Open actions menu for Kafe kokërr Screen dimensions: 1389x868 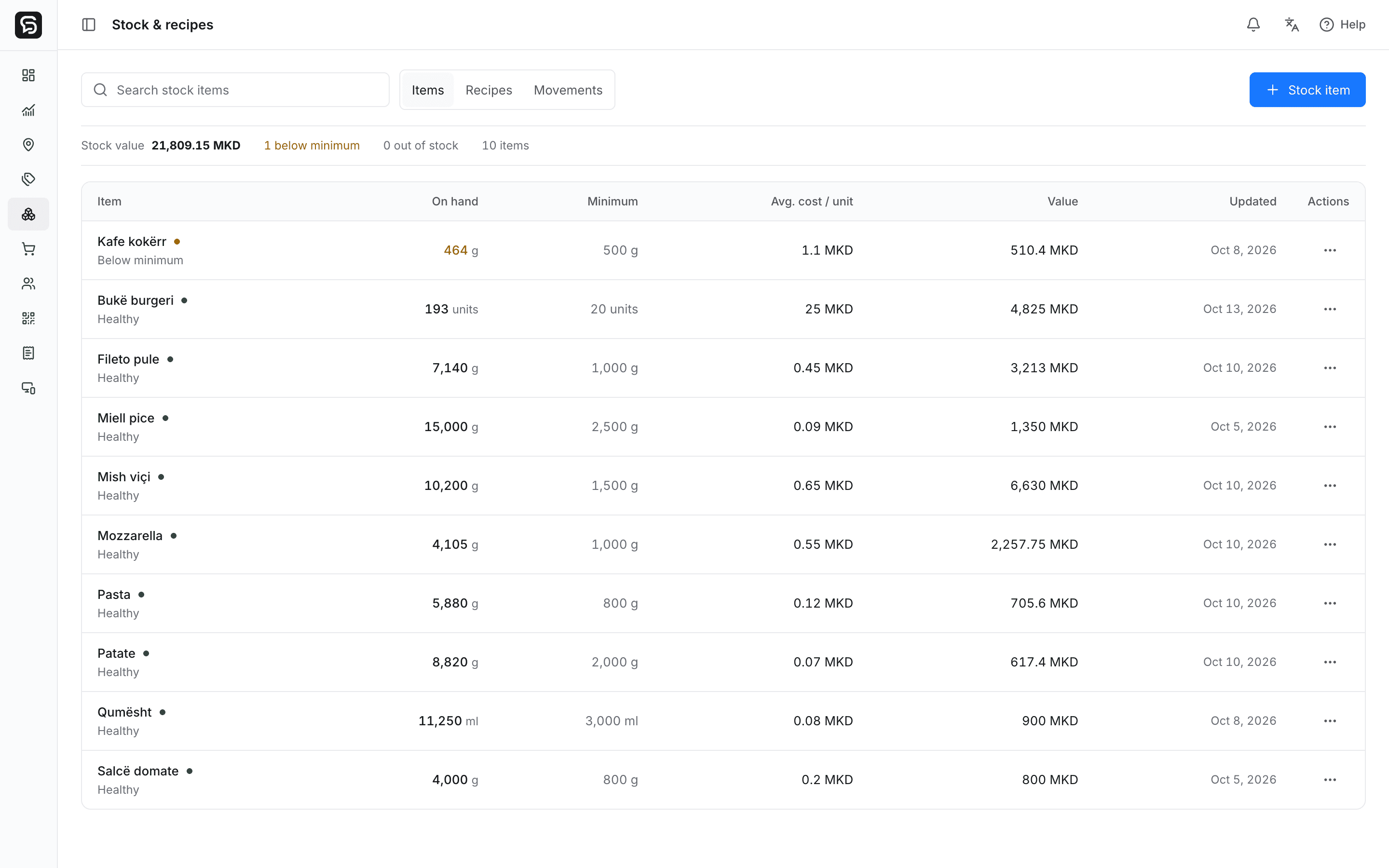pyautogui.click(x=1330, y=250)
